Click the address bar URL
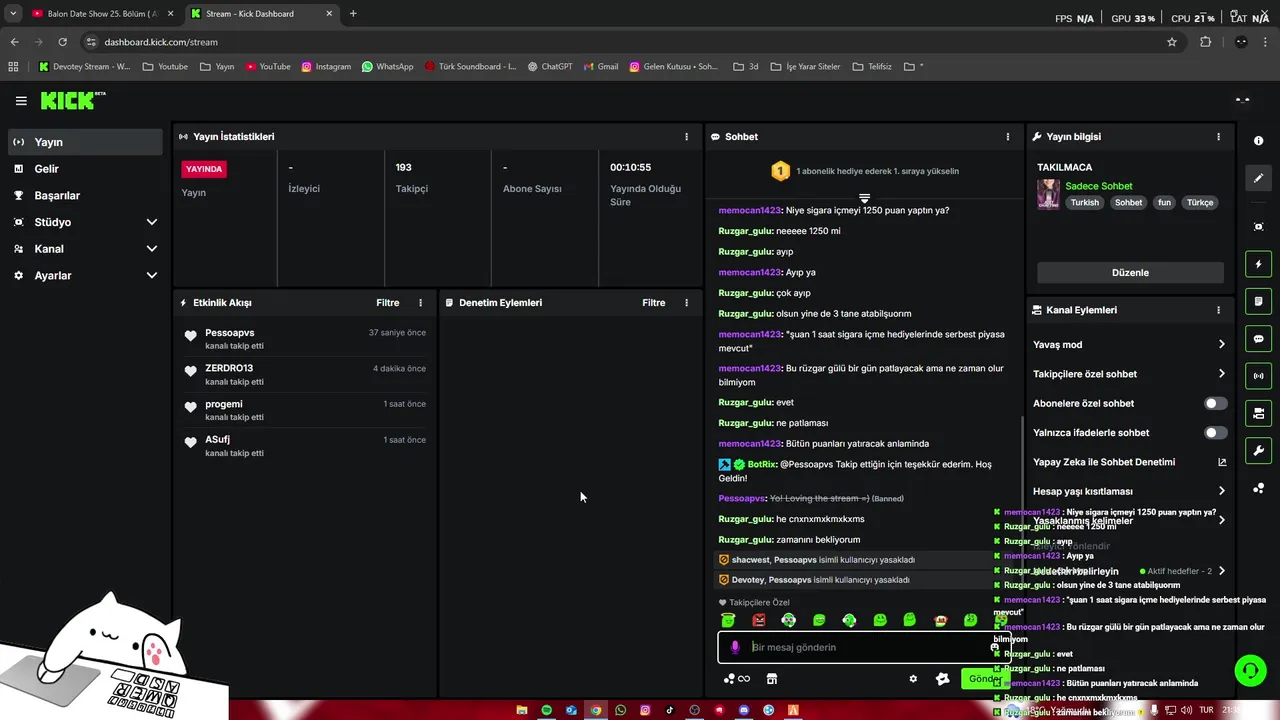This screenshot has height=720, width=1280. [x=161, y=42]
